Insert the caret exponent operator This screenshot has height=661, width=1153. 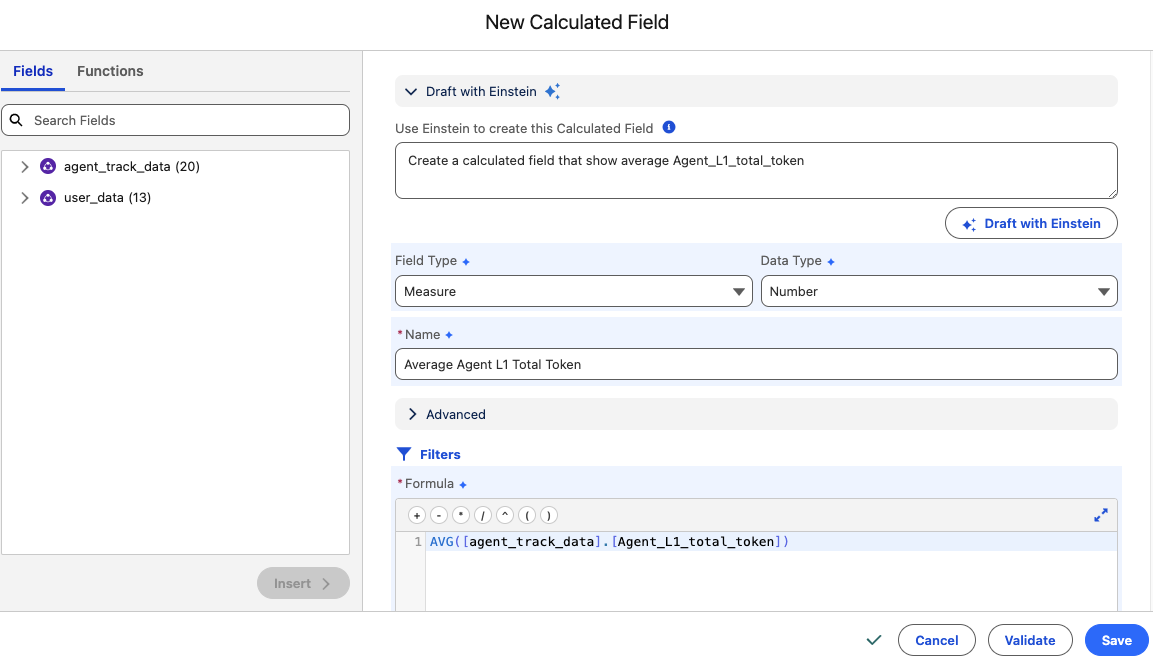click(505, 515)
